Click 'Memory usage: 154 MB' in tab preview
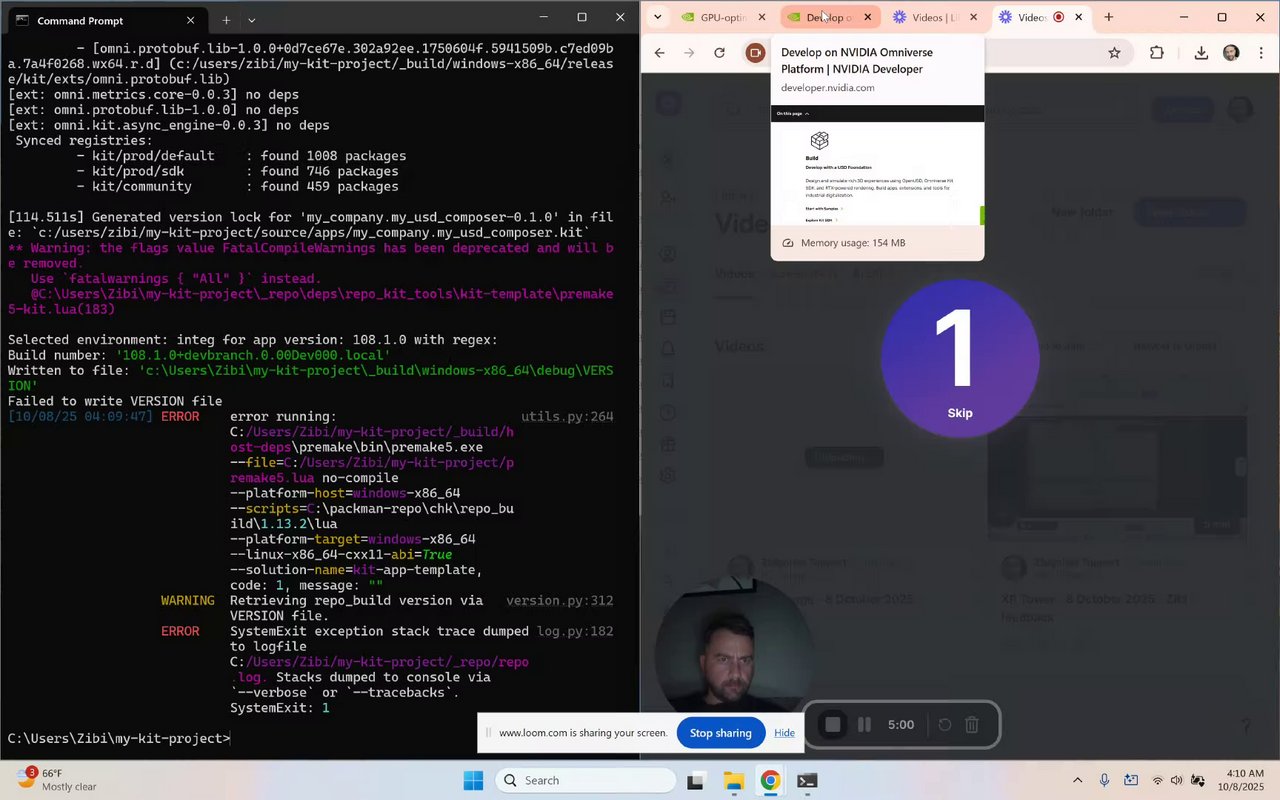 coord(853,243)
